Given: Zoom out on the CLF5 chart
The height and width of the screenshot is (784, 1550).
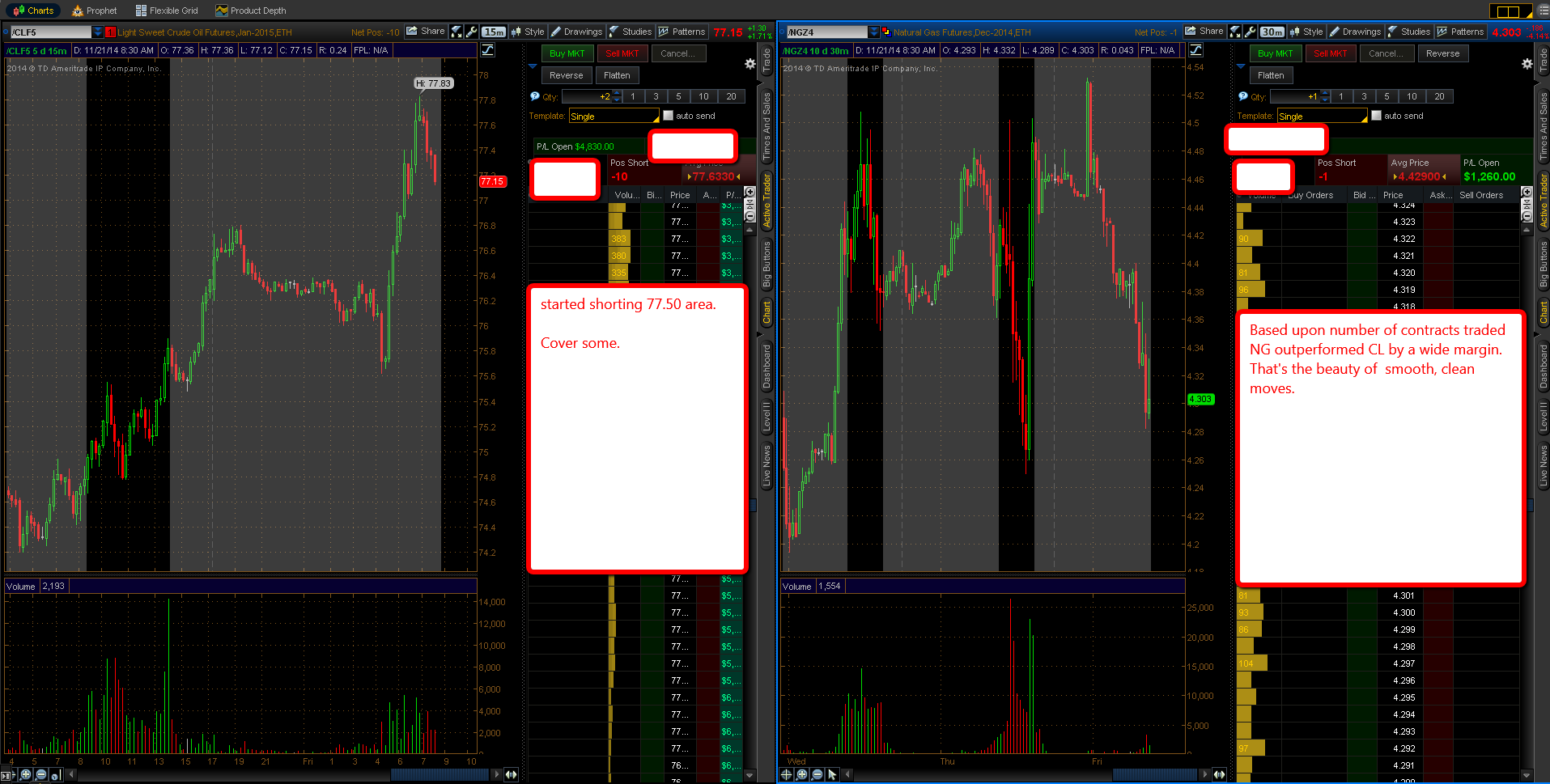Looking at the screenshot, I should pos(41,774).
